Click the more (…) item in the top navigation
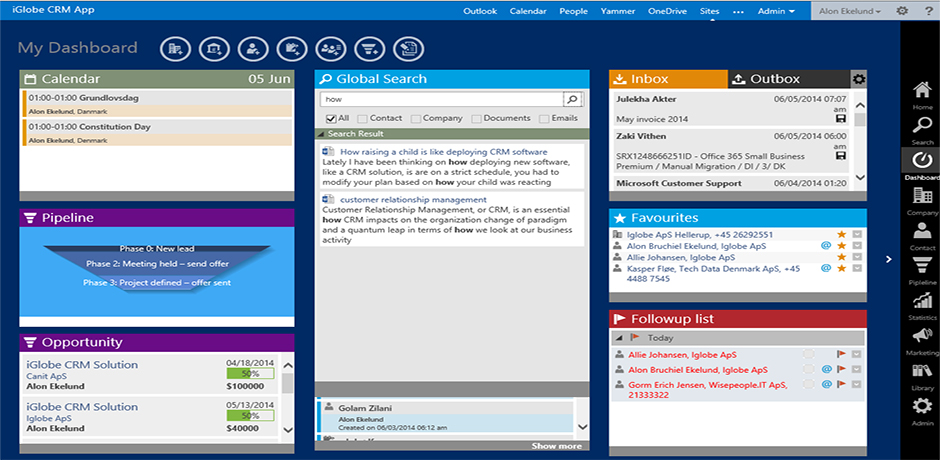Viewport: 940px width, 460px height. click(738, 11)
